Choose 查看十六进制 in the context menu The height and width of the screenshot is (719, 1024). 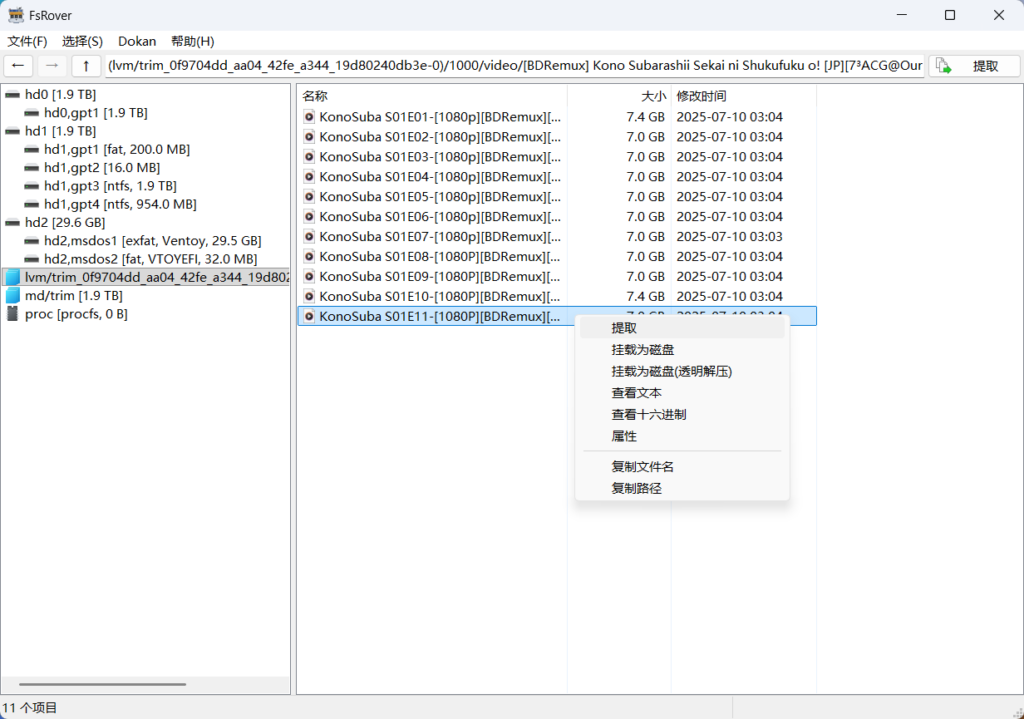682,414
